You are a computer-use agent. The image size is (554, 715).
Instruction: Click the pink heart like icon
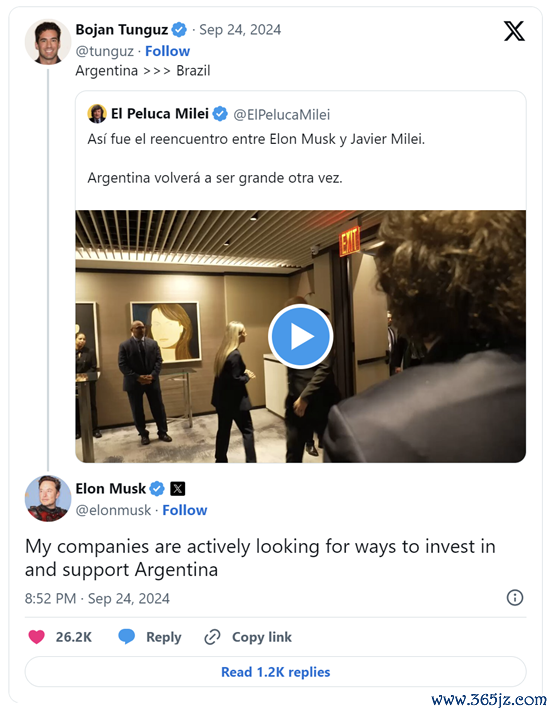pos(36,637)
